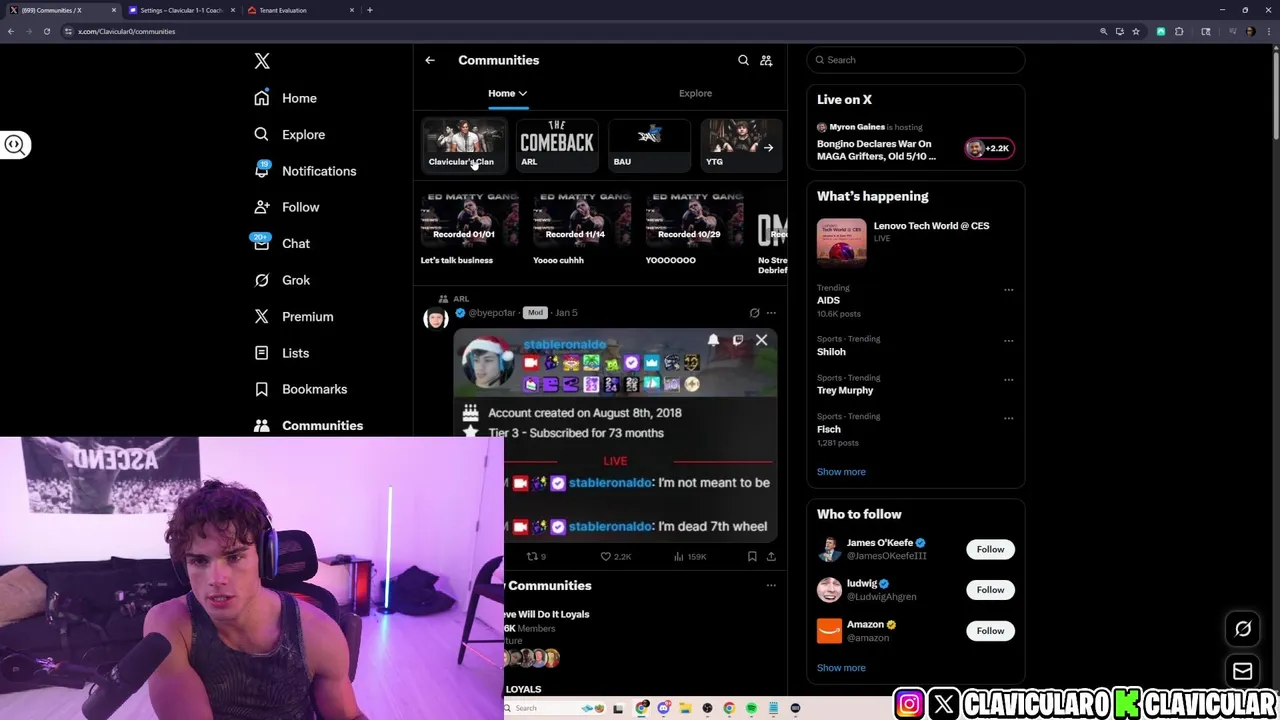
Task: Click the Windows taskbar Search box
Action: 556,708
